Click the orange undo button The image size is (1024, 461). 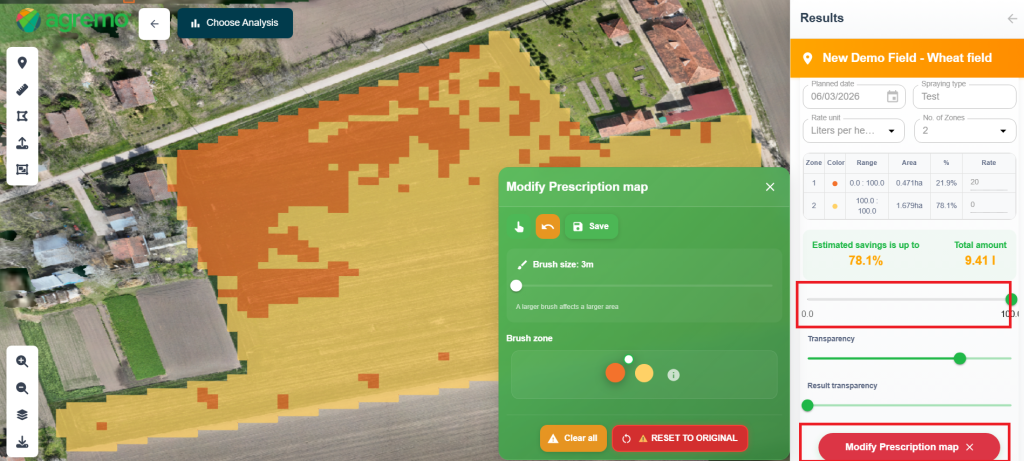pos(548,227)
